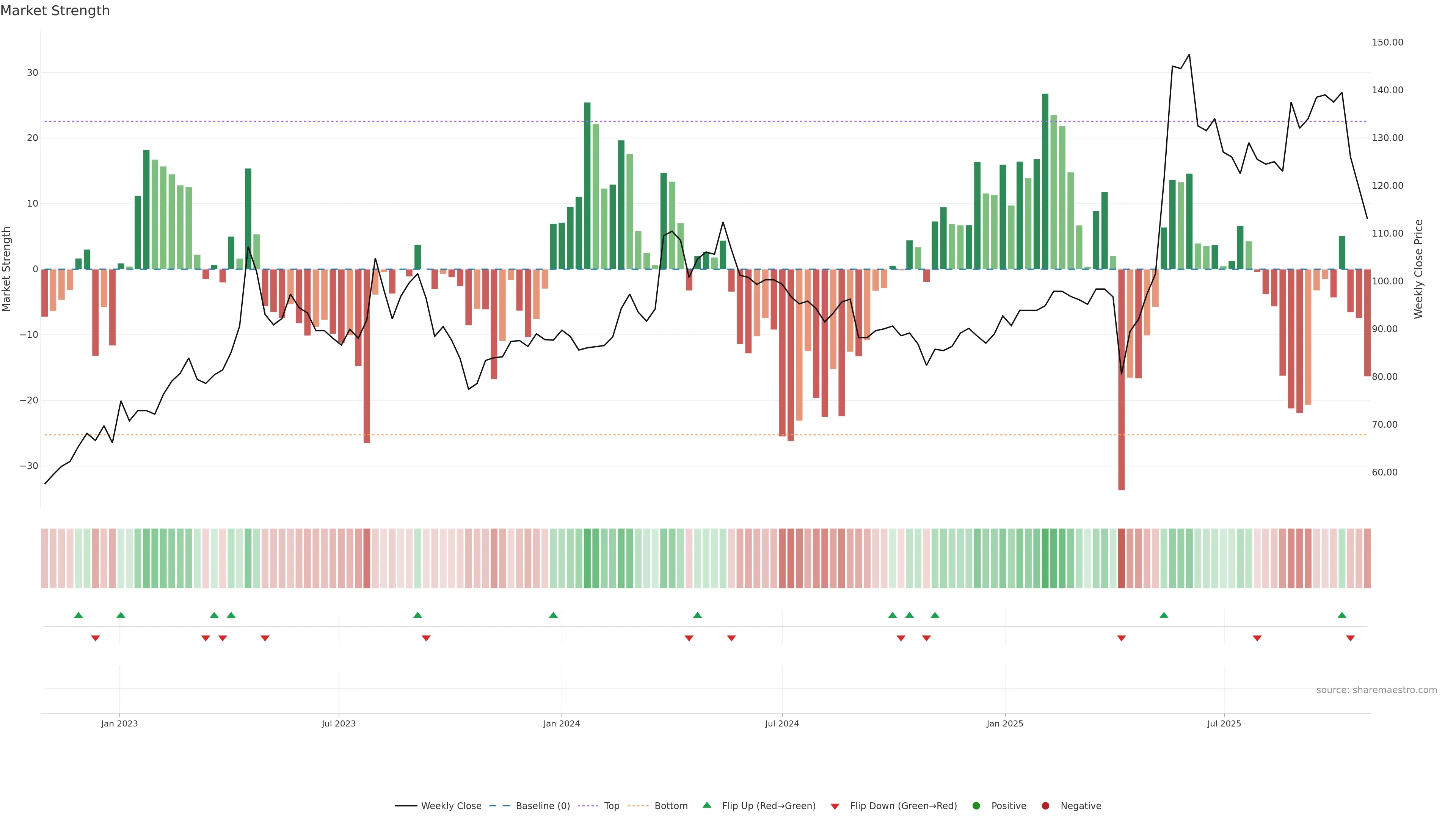Select the Jul 2025 x-axis label
Screen dimensions: 1456x819
1224,723
